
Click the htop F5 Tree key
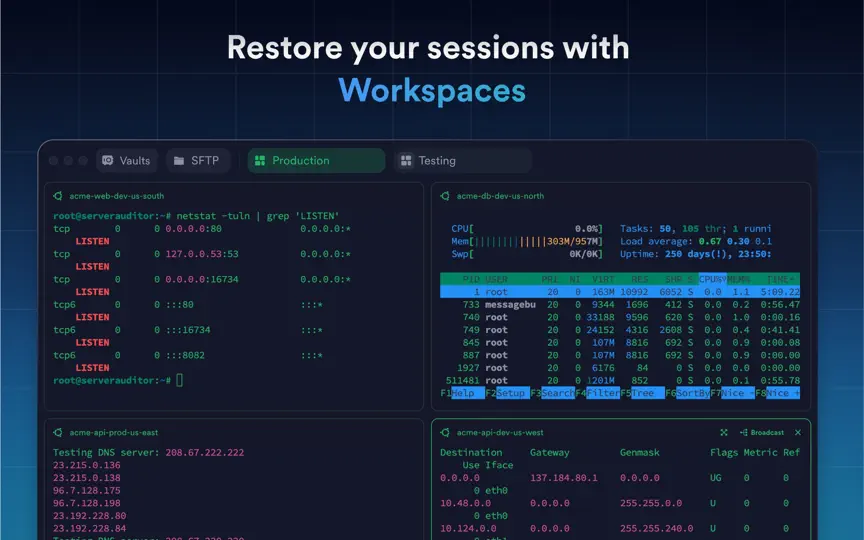[x=642, y=393]
